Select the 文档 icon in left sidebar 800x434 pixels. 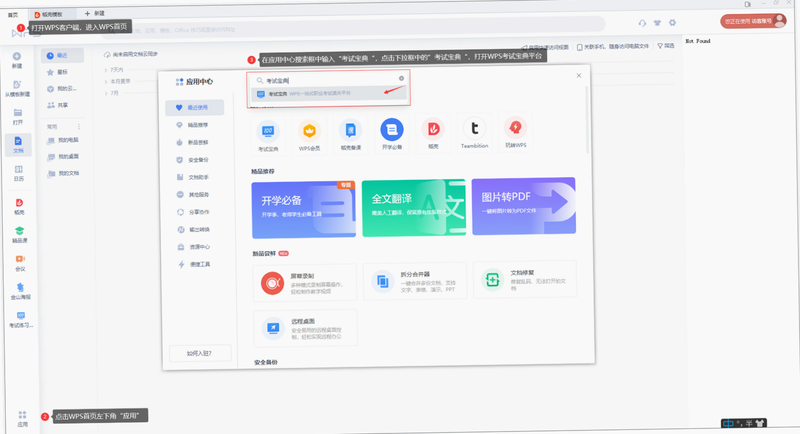click(x=18, y=145)
